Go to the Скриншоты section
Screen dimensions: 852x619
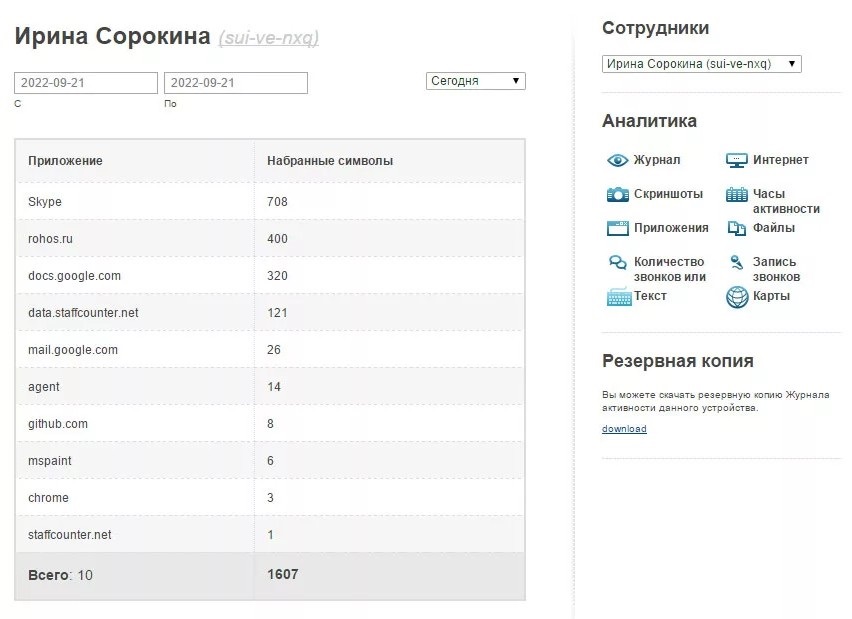tap(668, 194)
